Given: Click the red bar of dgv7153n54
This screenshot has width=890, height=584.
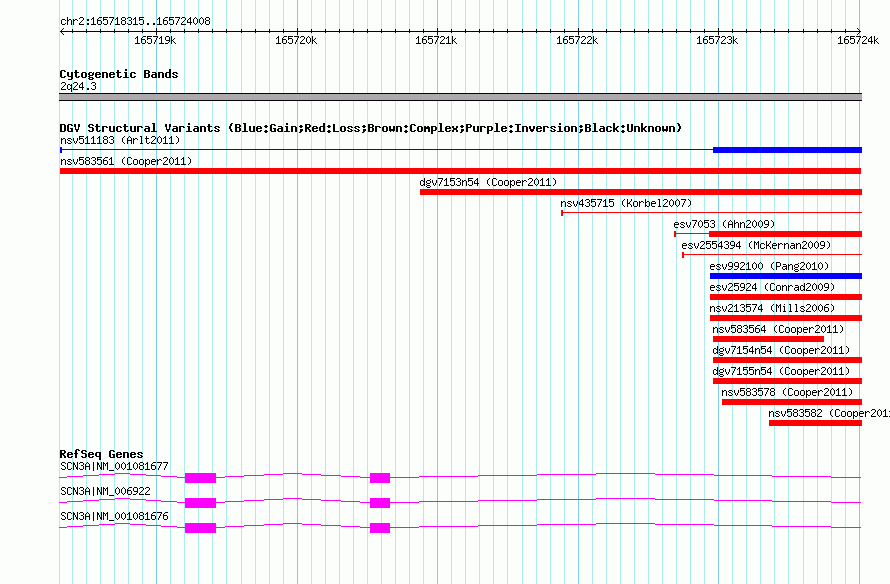Looking at the screenshot, I should pyautogui.click(x=641, y=192).
